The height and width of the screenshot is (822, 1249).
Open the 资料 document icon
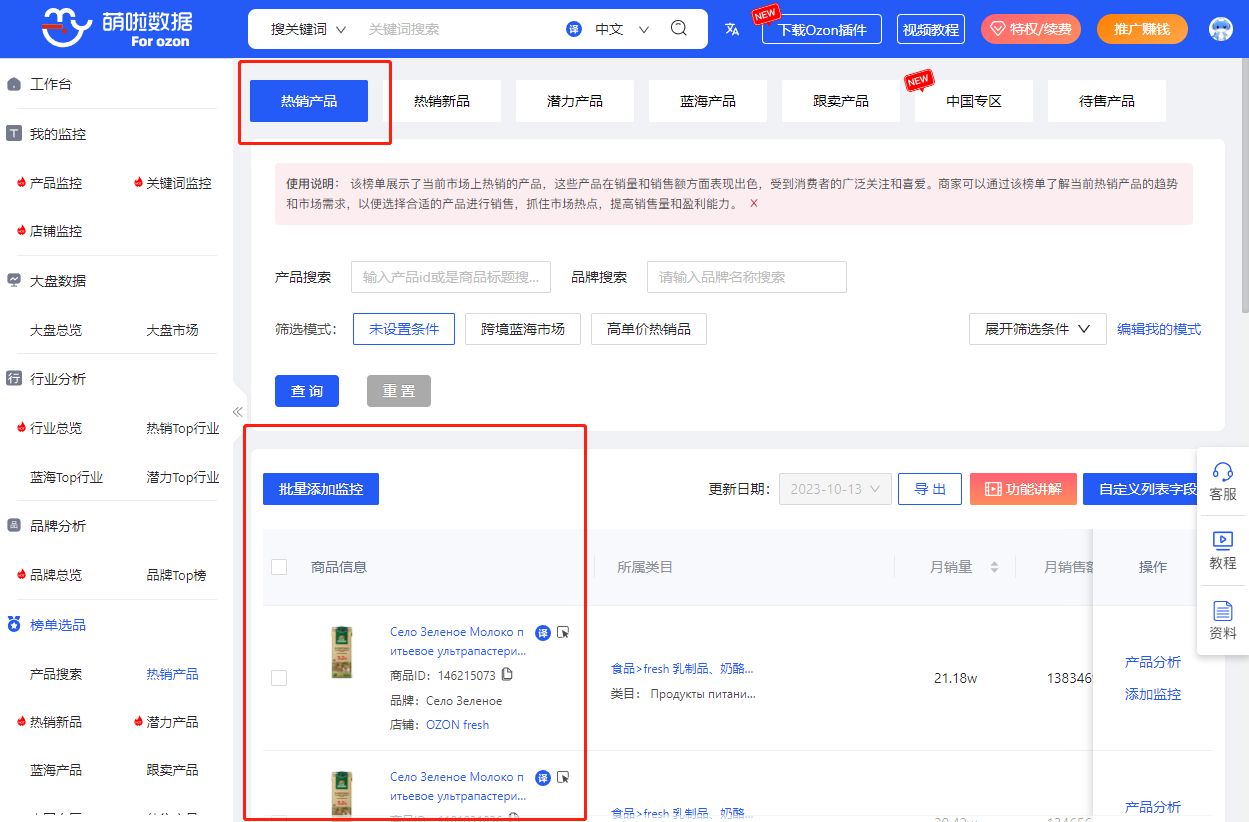click(1222, 611)
